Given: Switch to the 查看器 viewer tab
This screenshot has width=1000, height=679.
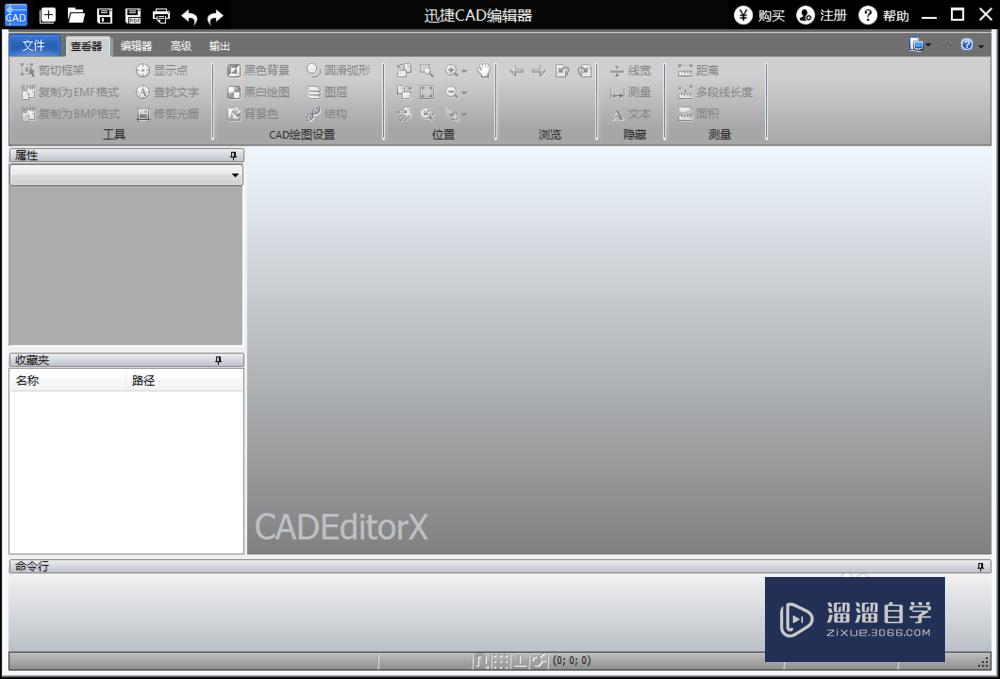Looking at the screenshot, I should tap(86, 46).
